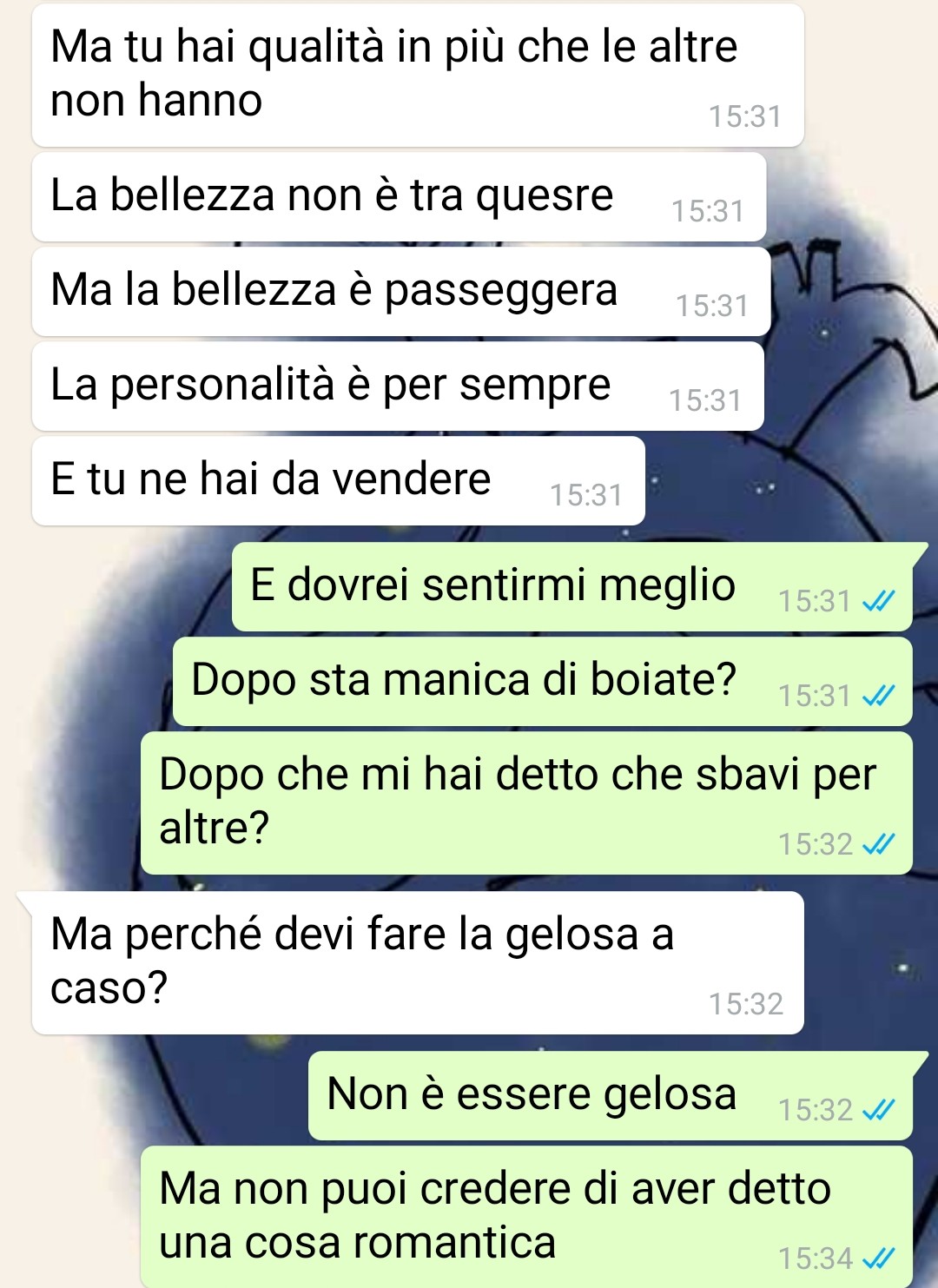This screenshot has height=1288, width=938.
Task: Tap the 'Dopo sta manica di boiate?' bubble
Action: pos(543,682)
